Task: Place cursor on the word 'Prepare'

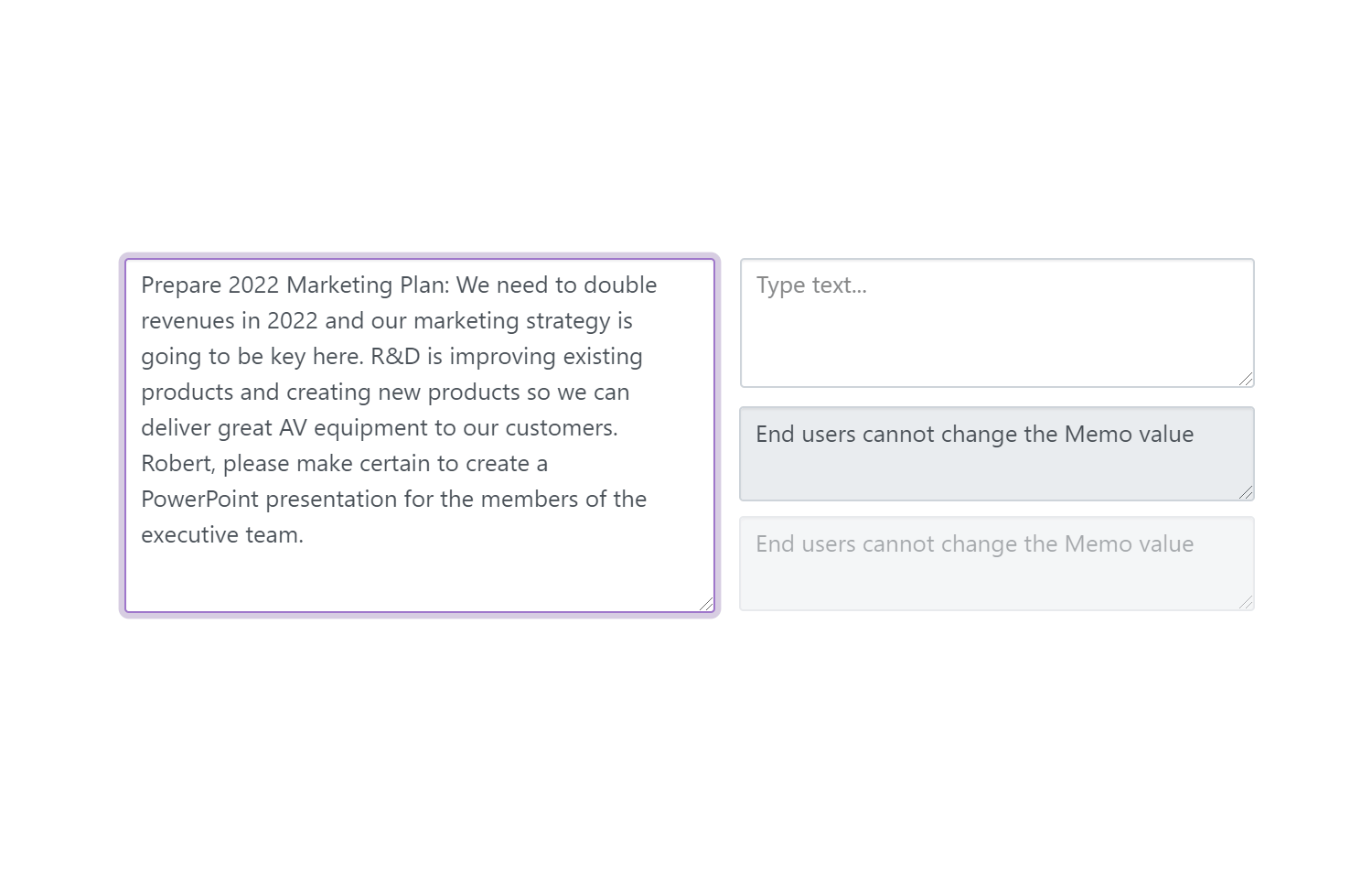Action: 180,285
